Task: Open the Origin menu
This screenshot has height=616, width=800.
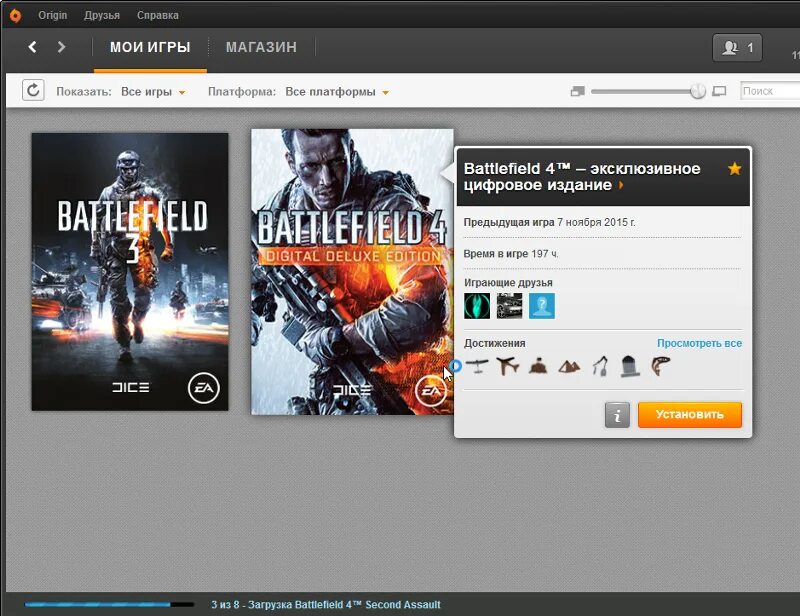Action: [x=53, y=15]
